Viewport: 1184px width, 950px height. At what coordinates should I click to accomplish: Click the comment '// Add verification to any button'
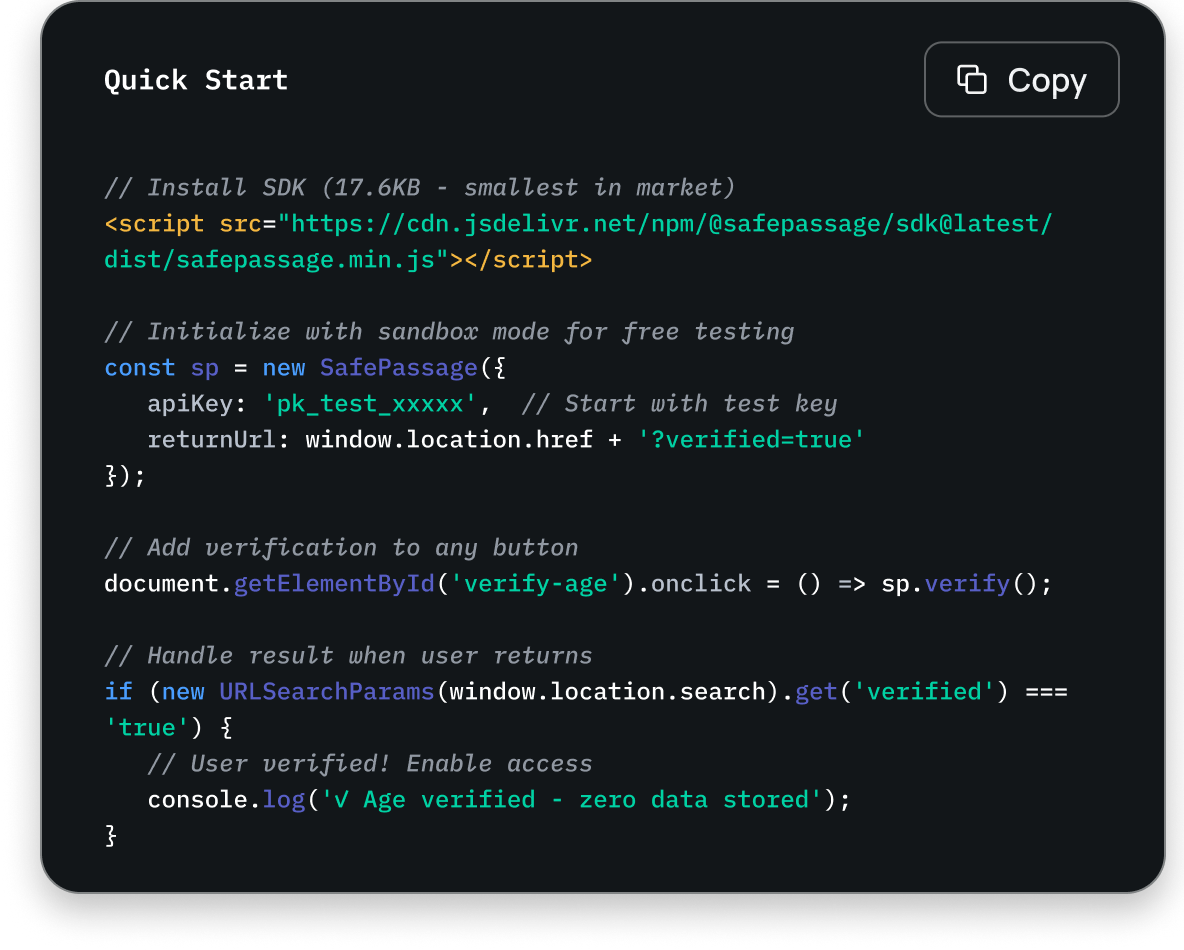(x=341, y=547)
